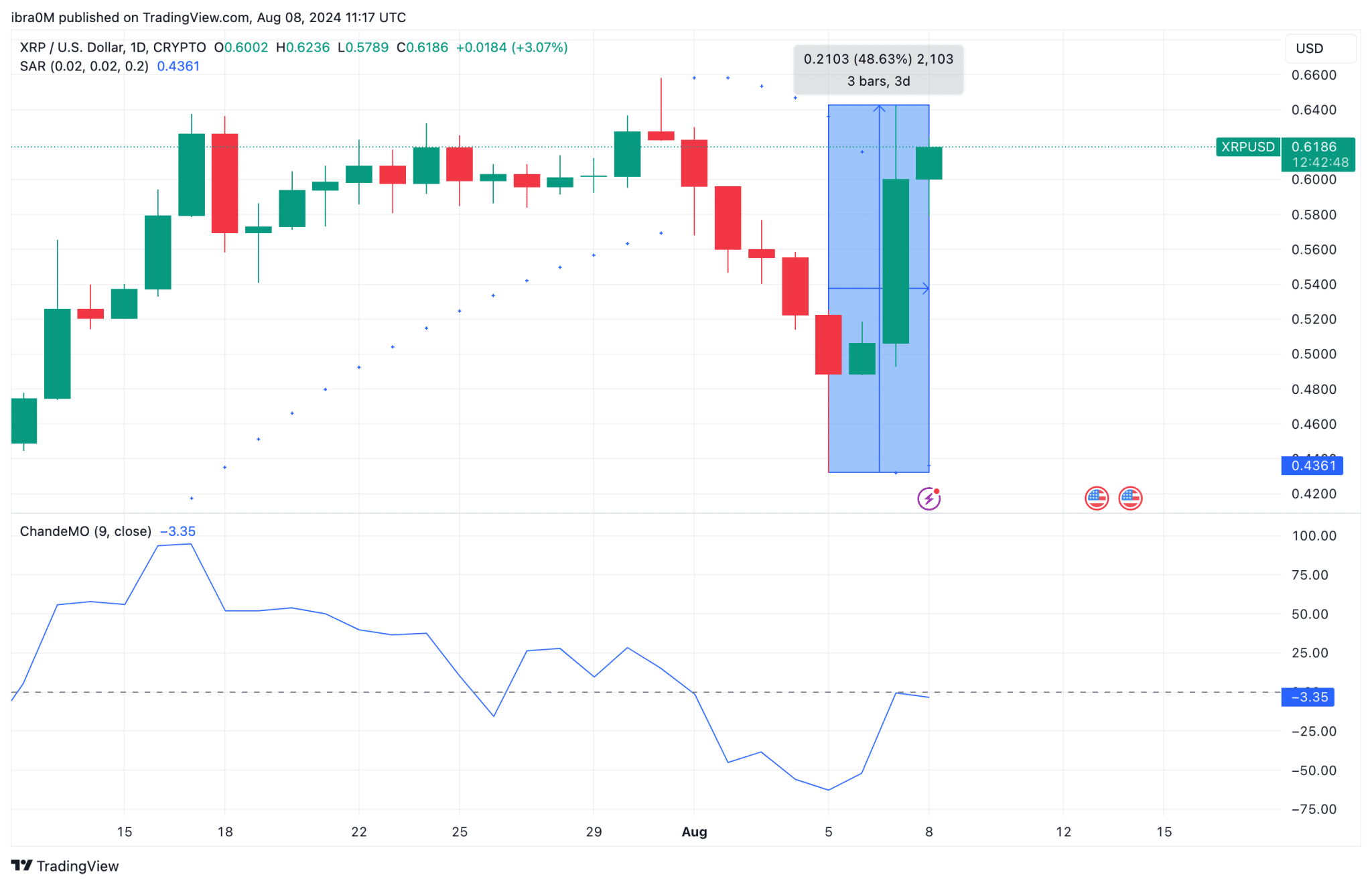Click the date 25 on time axis
Image resolution: width=1372 pixels, height=885 pixels.
460,831
